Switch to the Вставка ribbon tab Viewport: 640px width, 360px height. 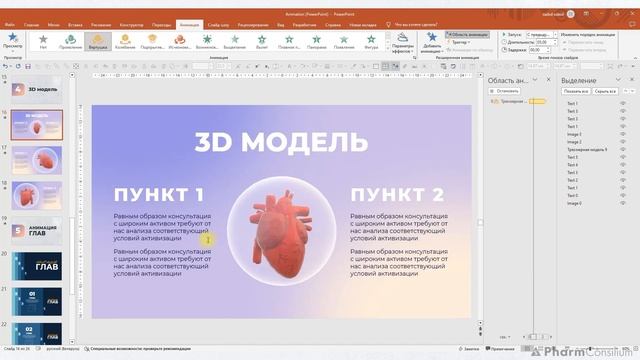(75, 25)
